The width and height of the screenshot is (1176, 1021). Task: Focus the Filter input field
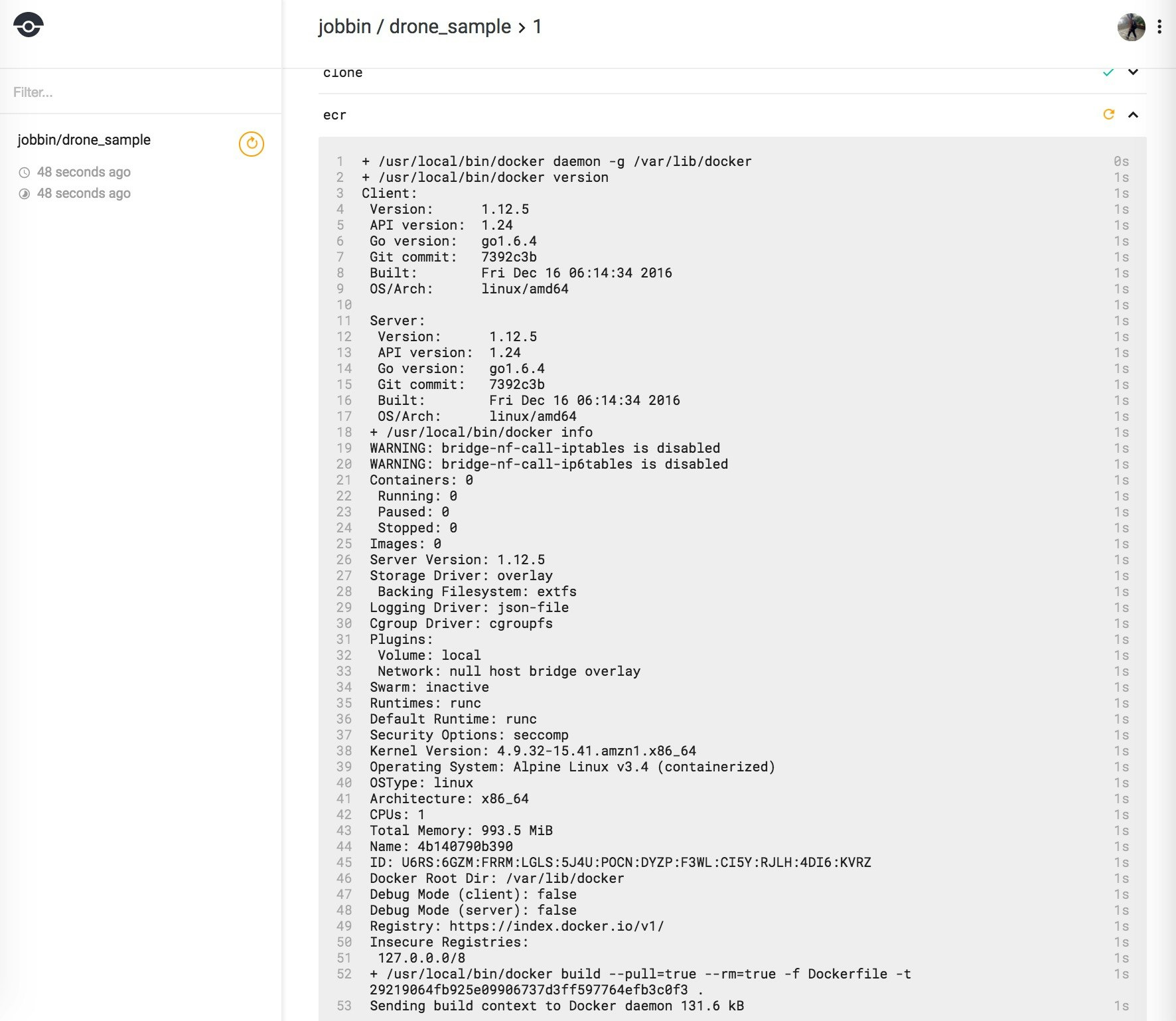141,92
